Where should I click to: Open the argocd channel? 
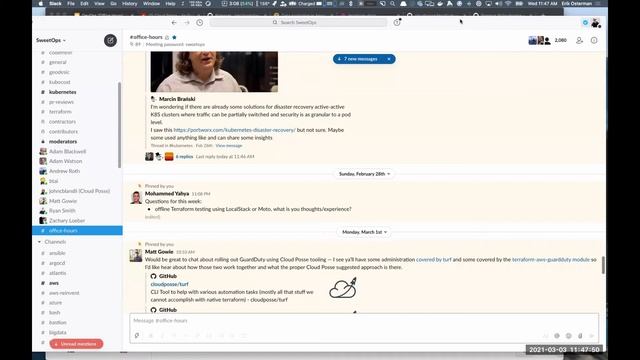pos(57,263)
